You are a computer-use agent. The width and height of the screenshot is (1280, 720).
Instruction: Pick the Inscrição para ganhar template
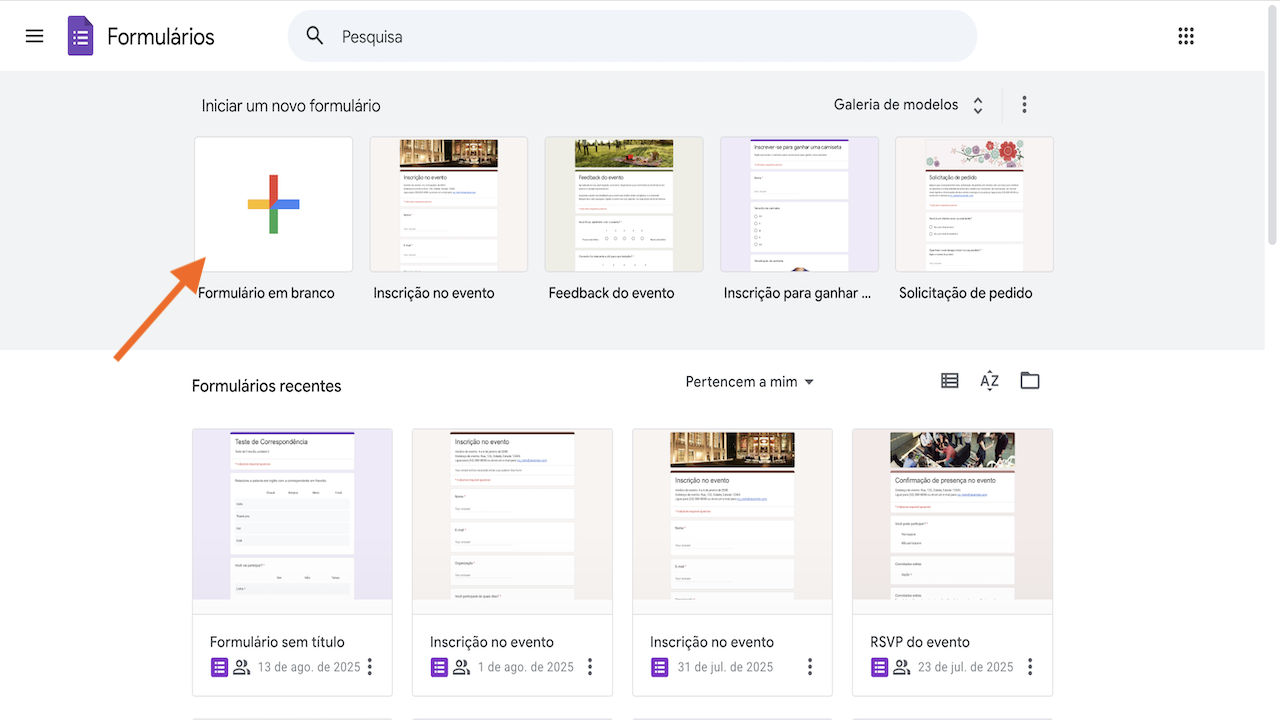[x=799, y=205]
